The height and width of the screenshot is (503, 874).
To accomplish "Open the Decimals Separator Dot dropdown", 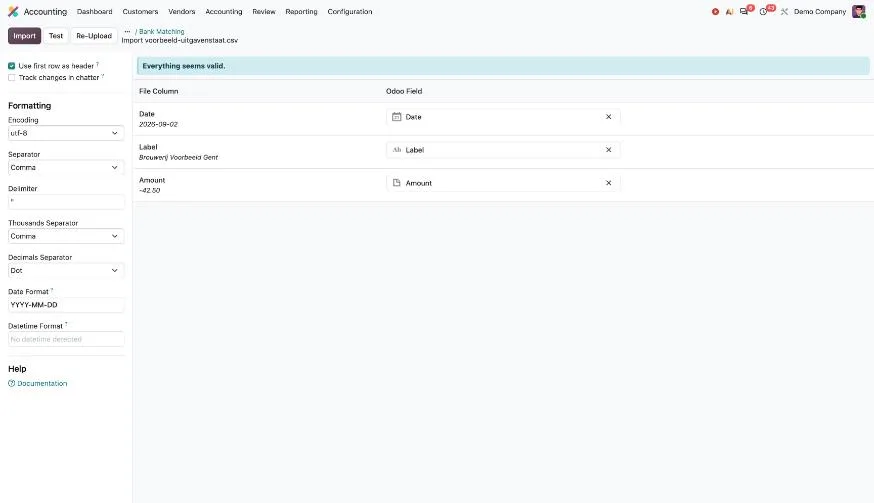I will 66,270.
